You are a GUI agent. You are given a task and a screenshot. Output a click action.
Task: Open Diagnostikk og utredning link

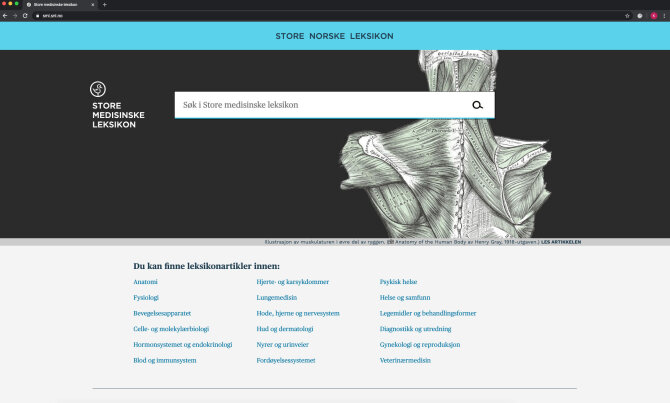[x=415, y=329]
